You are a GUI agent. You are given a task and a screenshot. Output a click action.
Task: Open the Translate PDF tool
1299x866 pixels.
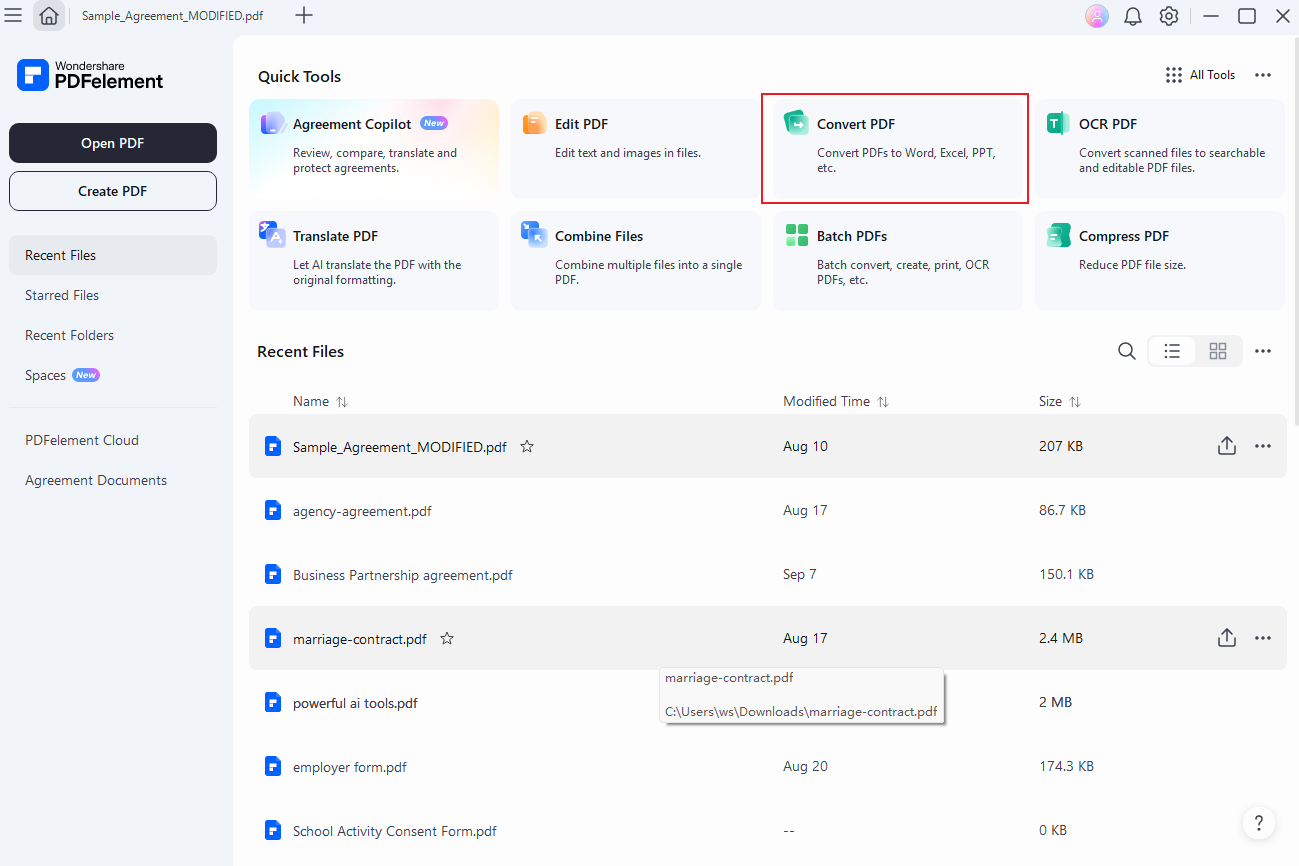(x=374, y=260)
